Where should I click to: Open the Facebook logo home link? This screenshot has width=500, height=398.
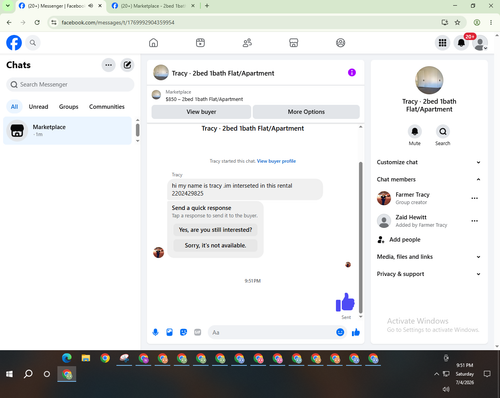tap(14, 43)
